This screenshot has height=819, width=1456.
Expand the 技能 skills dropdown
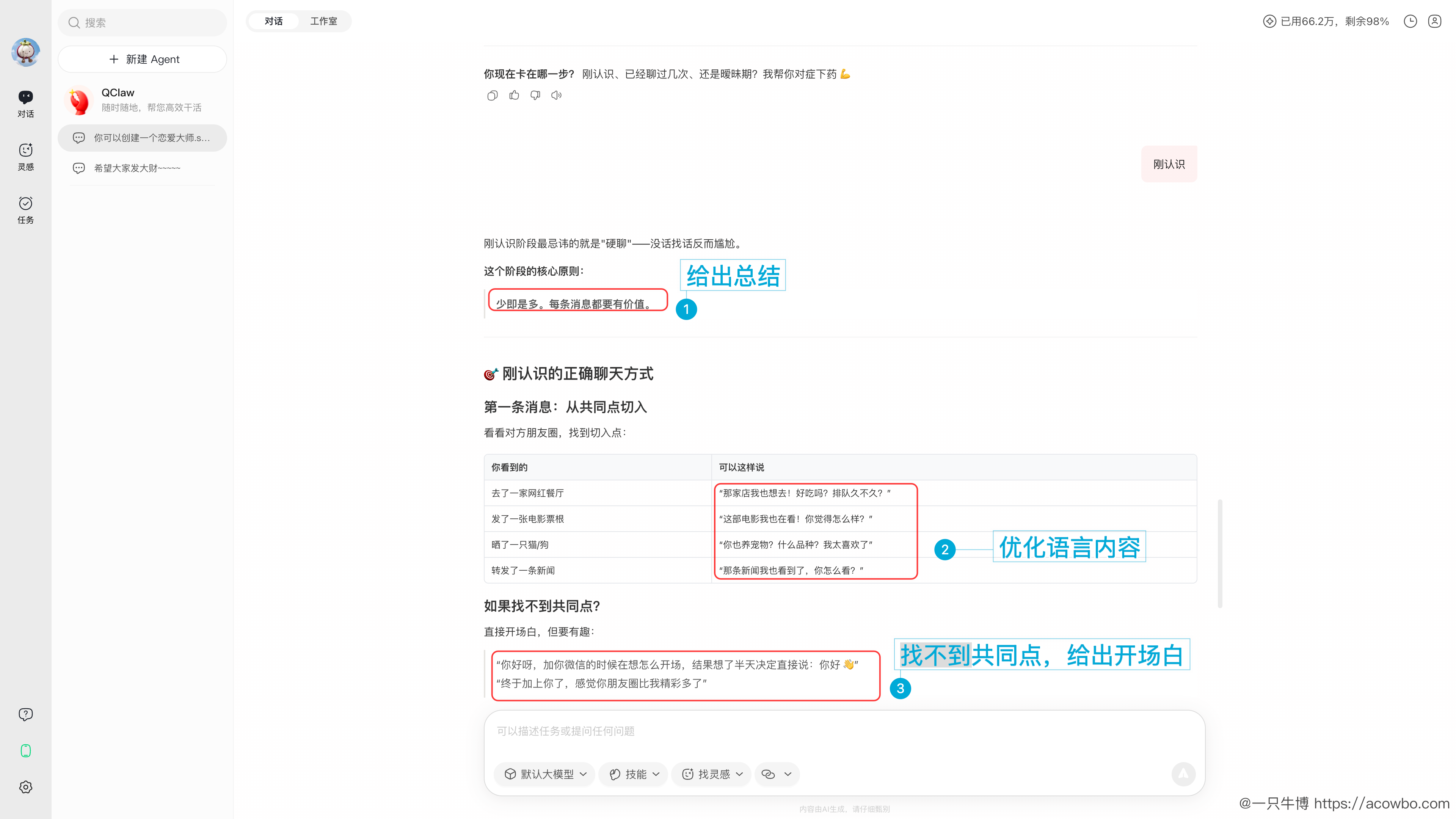(x=634, y=774)
